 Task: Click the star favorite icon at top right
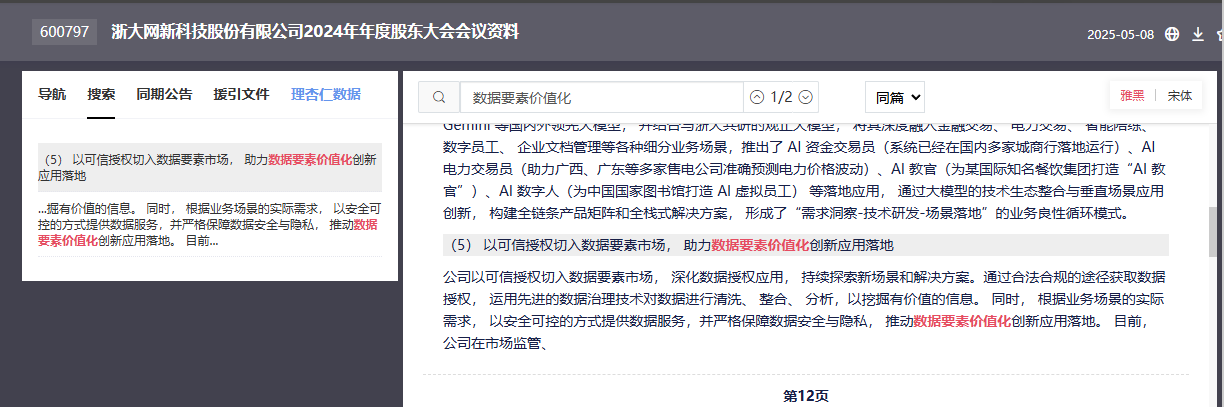(1220, 34)
